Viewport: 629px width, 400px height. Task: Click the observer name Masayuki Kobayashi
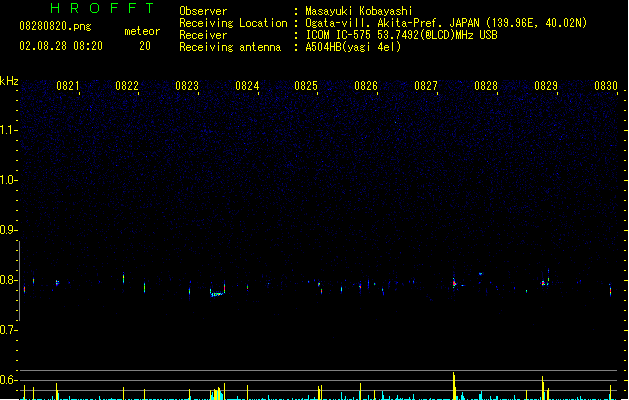coord(359,11)
